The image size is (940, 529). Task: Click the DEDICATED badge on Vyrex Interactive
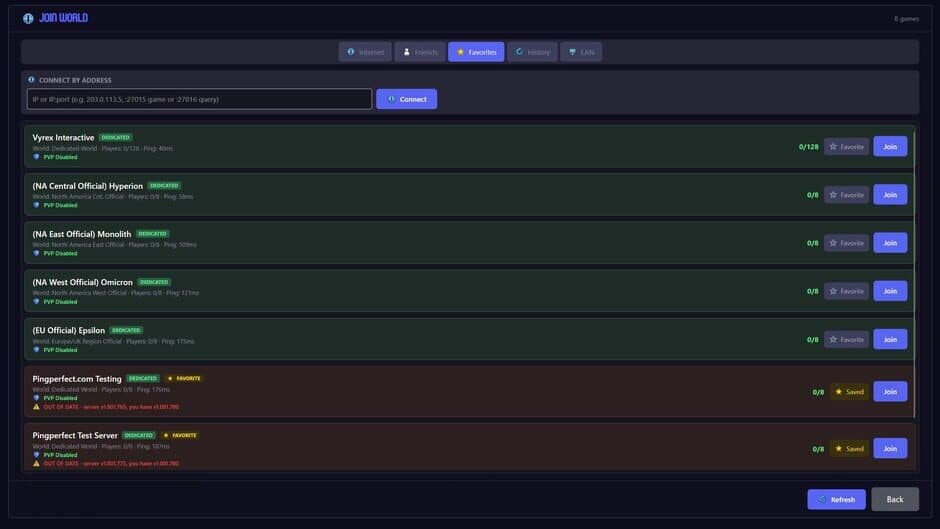click(116, 137)
